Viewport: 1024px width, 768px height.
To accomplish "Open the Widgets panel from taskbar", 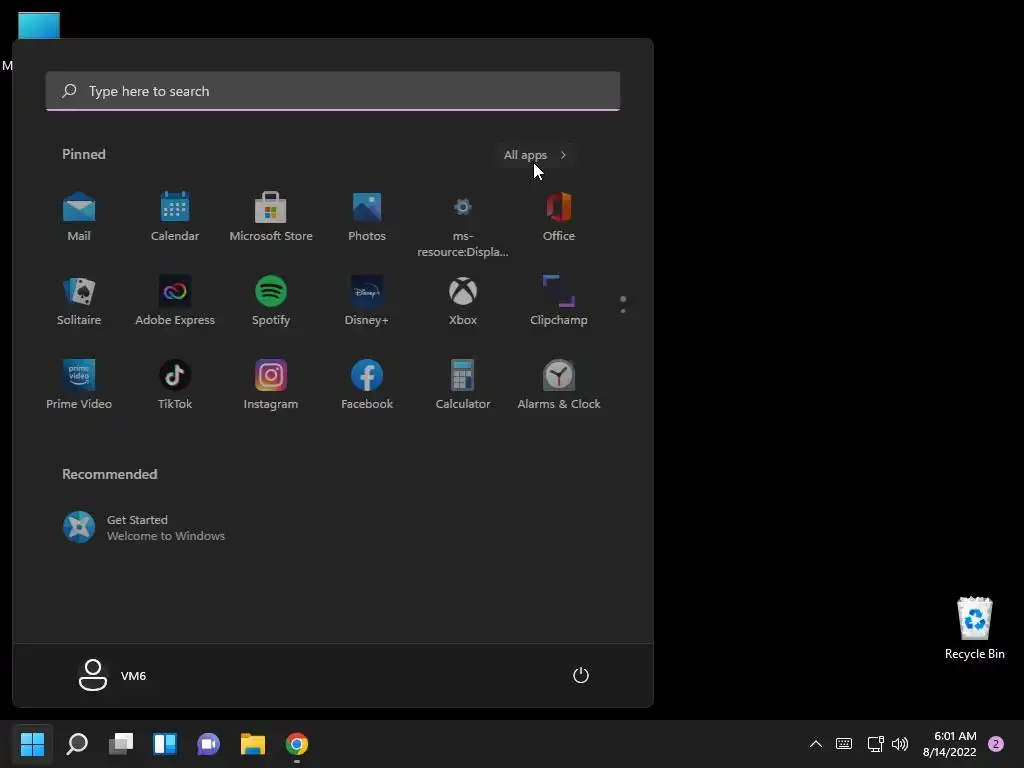I will click(x=165, y=744).
